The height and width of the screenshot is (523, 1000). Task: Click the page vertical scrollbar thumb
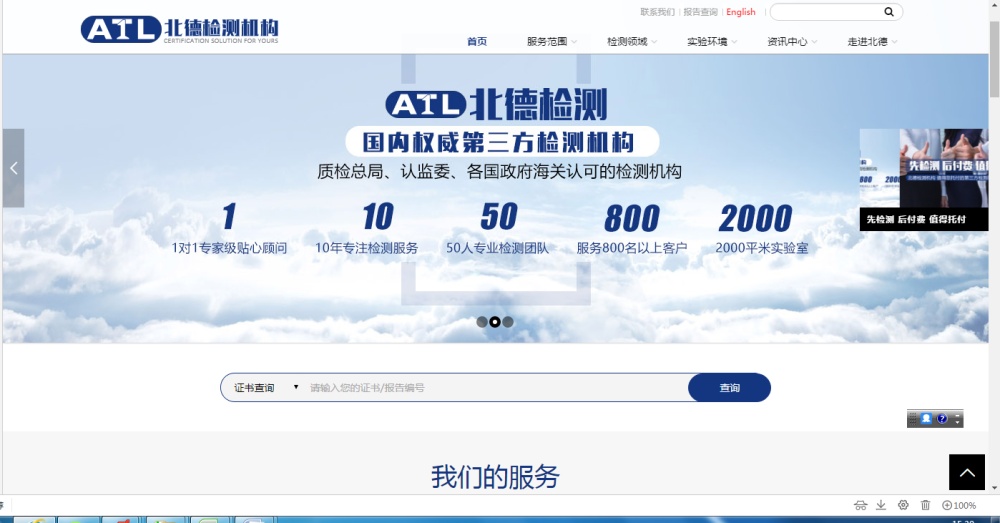tap(994, 59)
